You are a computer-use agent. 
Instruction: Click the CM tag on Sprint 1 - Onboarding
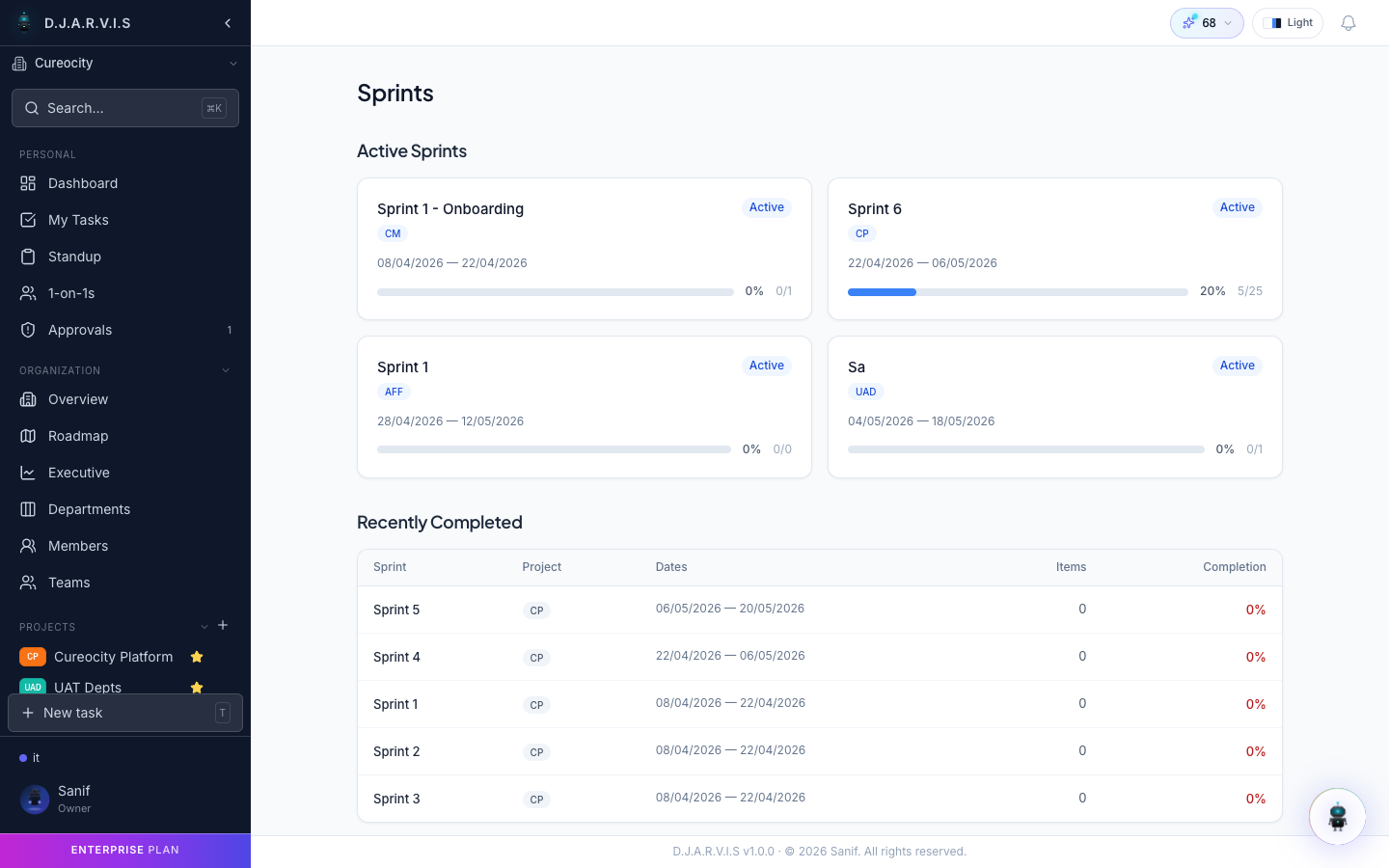[x=393, y=233]
